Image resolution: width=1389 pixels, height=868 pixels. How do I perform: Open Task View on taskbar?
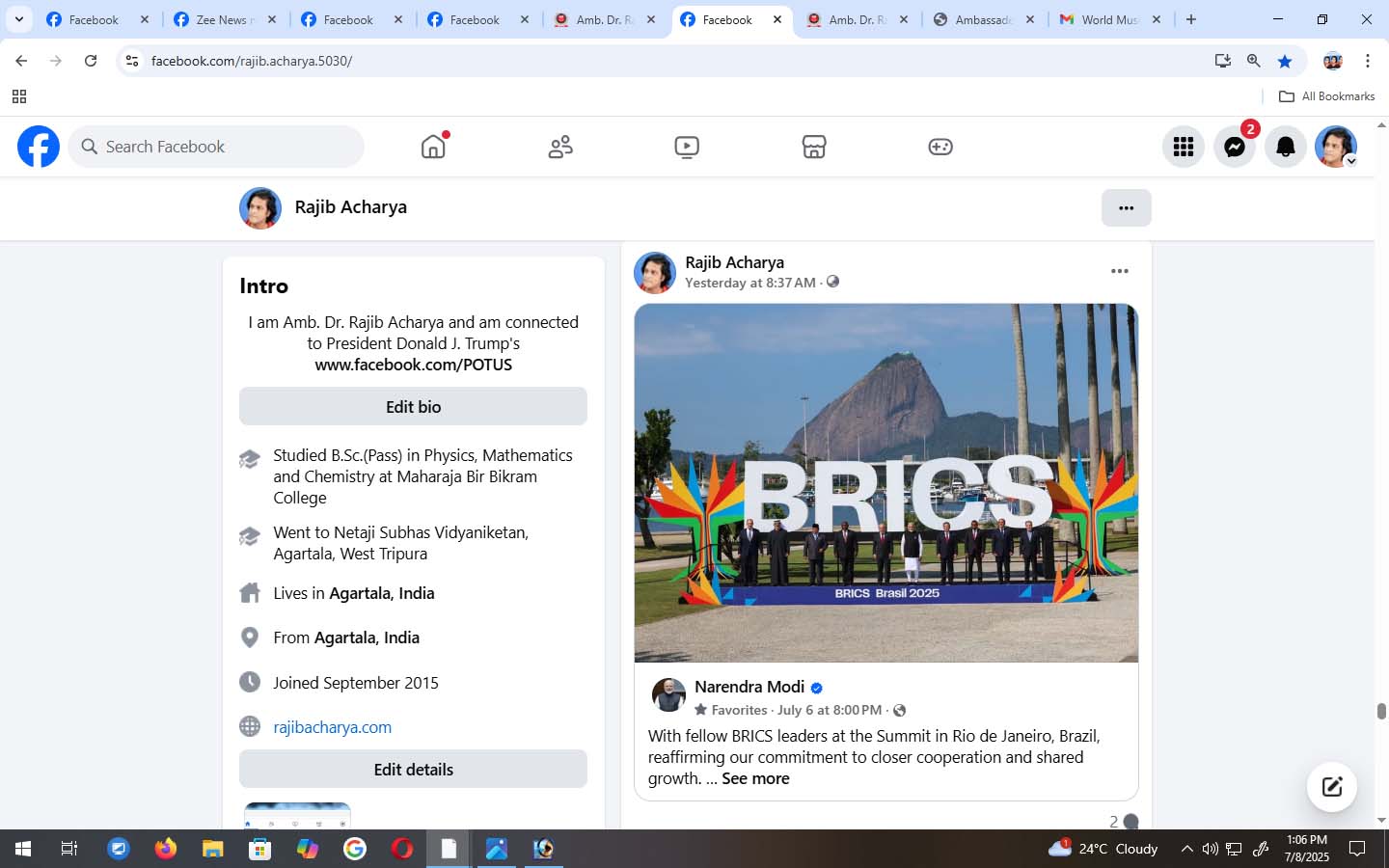point(69,849)
